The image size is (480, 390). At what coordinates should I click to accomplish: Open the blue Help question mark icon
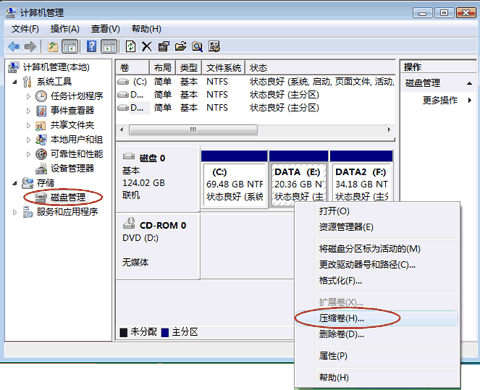91,46
